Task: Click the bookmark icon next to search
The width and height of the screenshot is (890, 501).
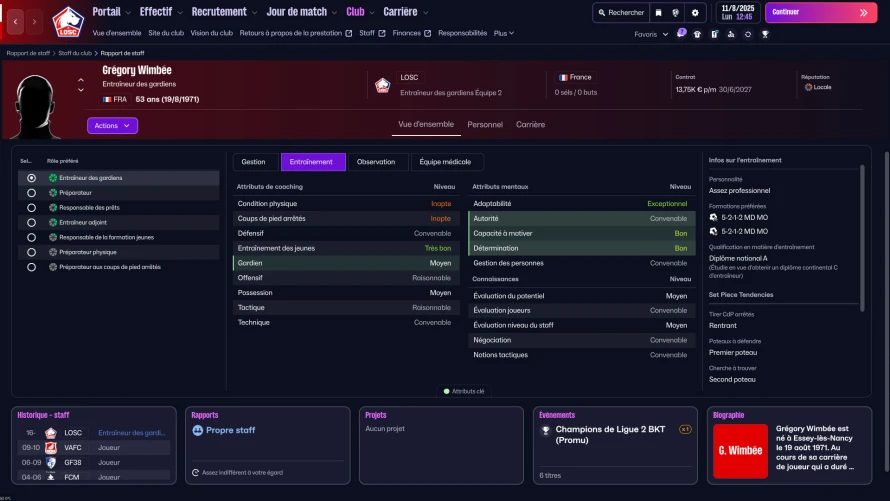Action: (658, 12)
